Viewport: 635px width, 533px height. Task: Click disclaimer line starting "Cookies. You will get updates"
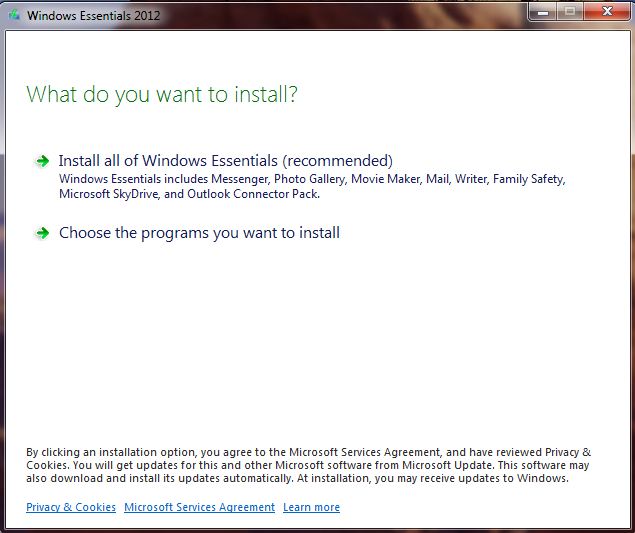point(308,466)
